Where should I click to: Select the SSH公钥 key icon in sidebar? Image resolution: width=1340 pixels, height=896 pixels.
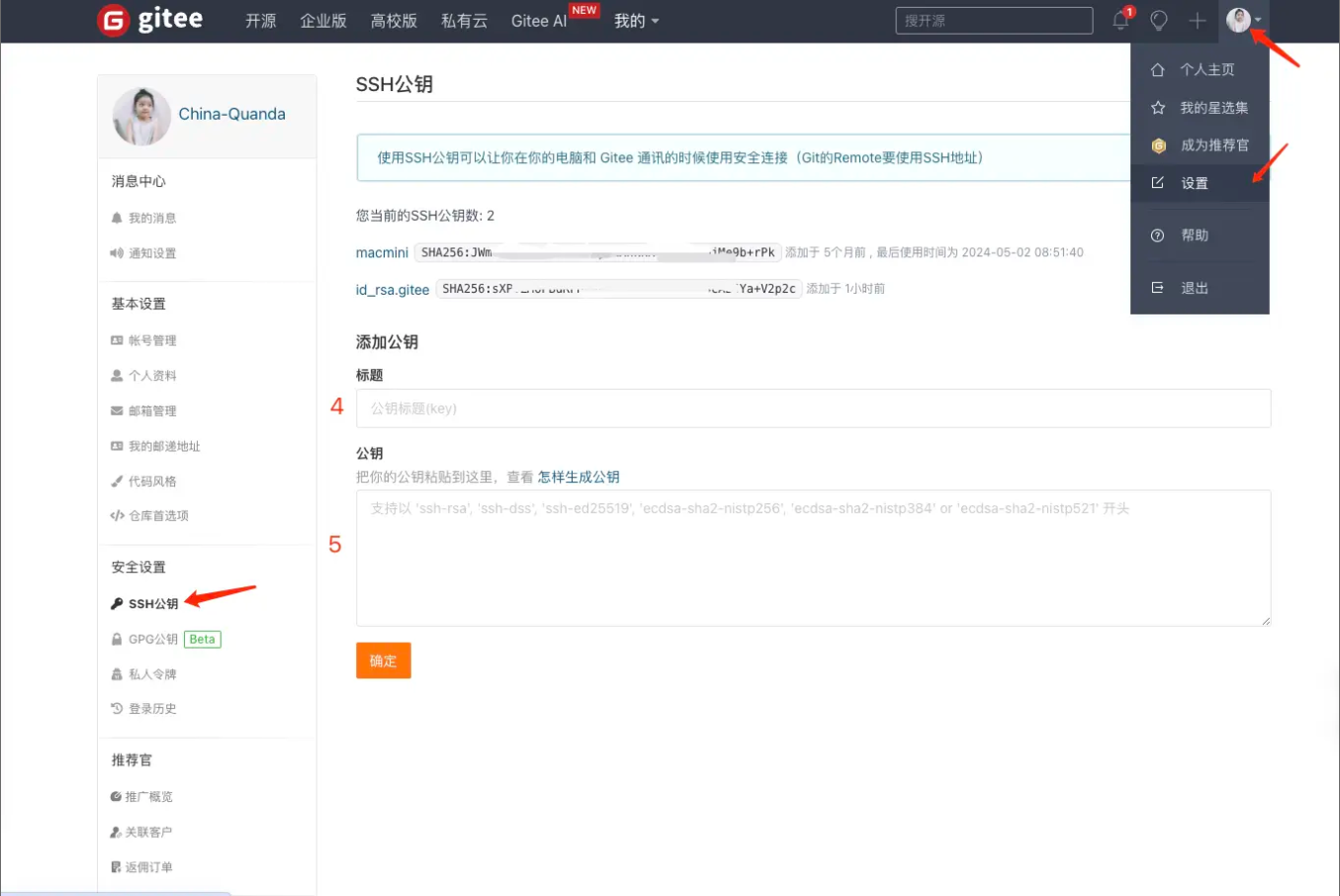point(116,603)
